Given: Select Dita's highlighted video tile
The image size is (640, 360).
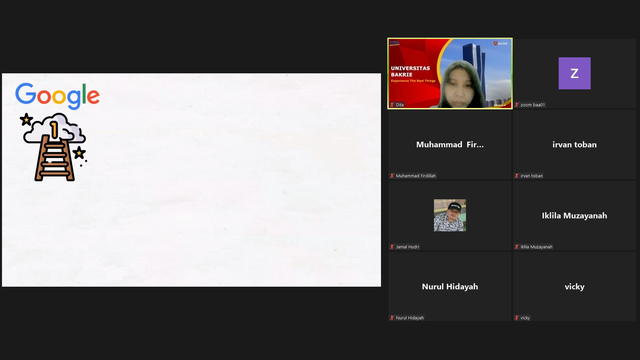Looking at the screenshot, I should pos(450,73).
